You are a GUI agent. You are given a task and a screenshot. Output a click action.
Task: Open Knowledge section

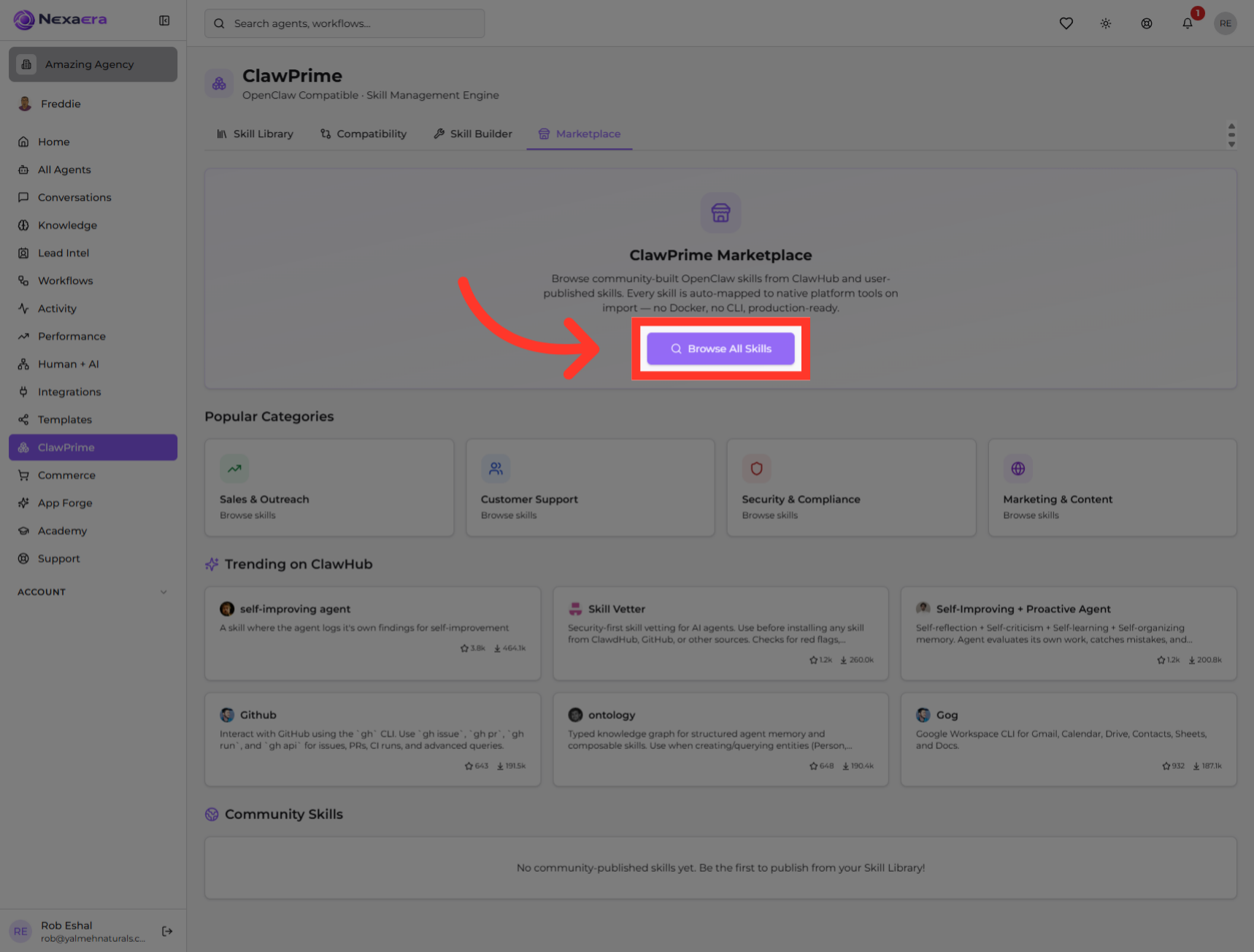point(93,225)
